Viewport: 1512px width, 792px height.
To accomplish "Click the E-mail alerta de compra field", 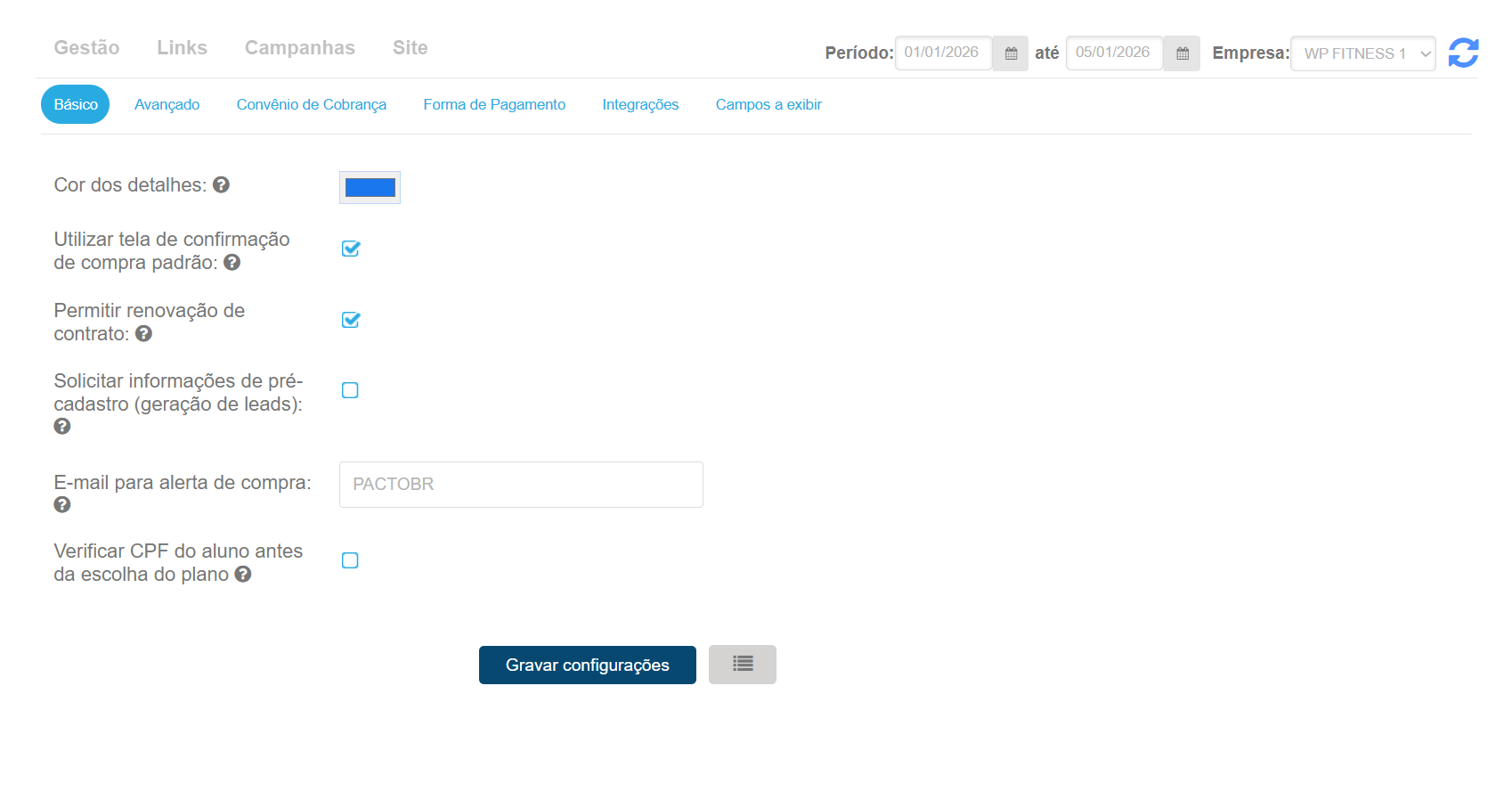I will (x=521, y=485).
